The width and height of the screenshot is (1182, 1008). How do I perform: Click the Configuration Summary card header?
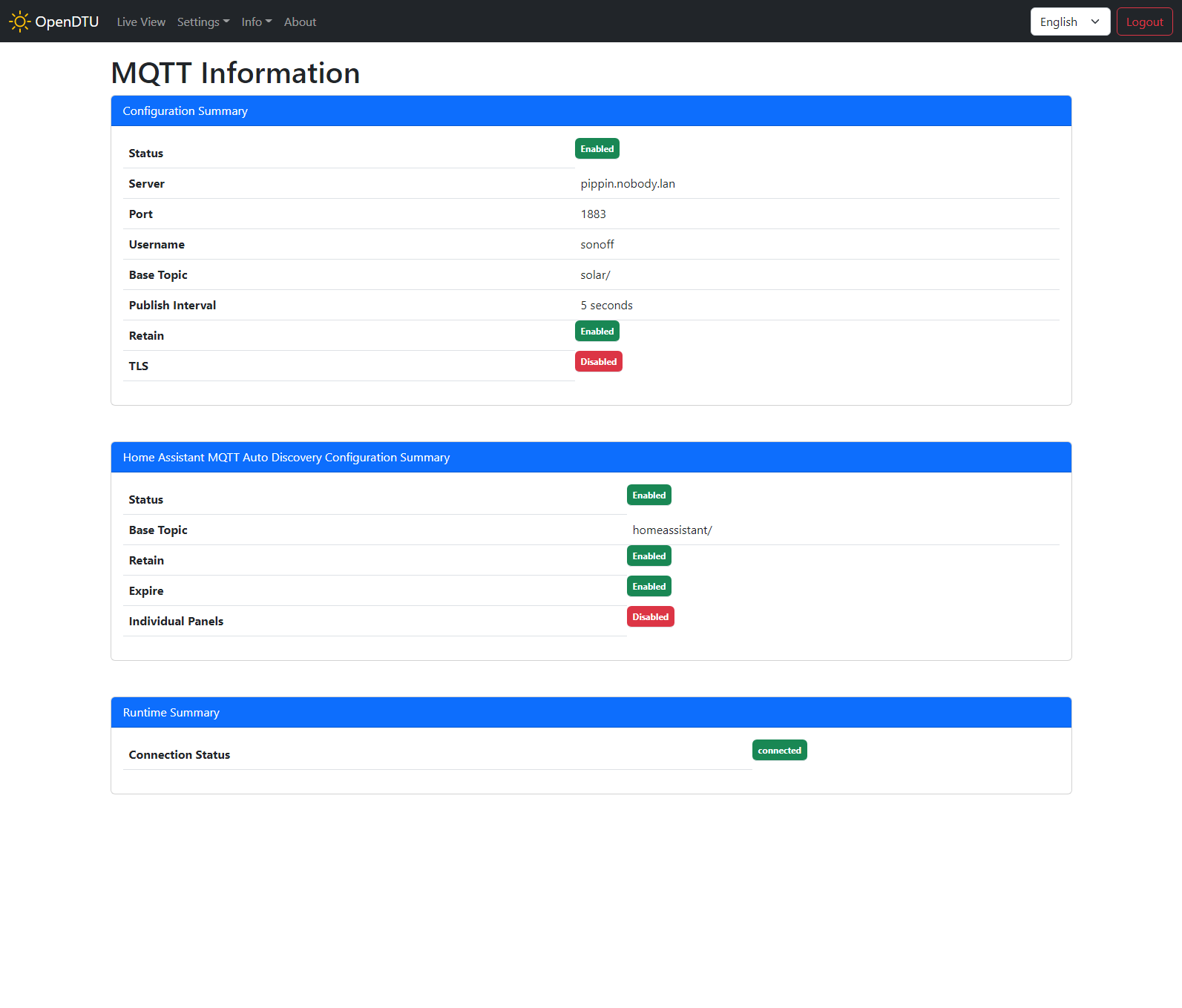pyautogui.click(x=591, y=111)
